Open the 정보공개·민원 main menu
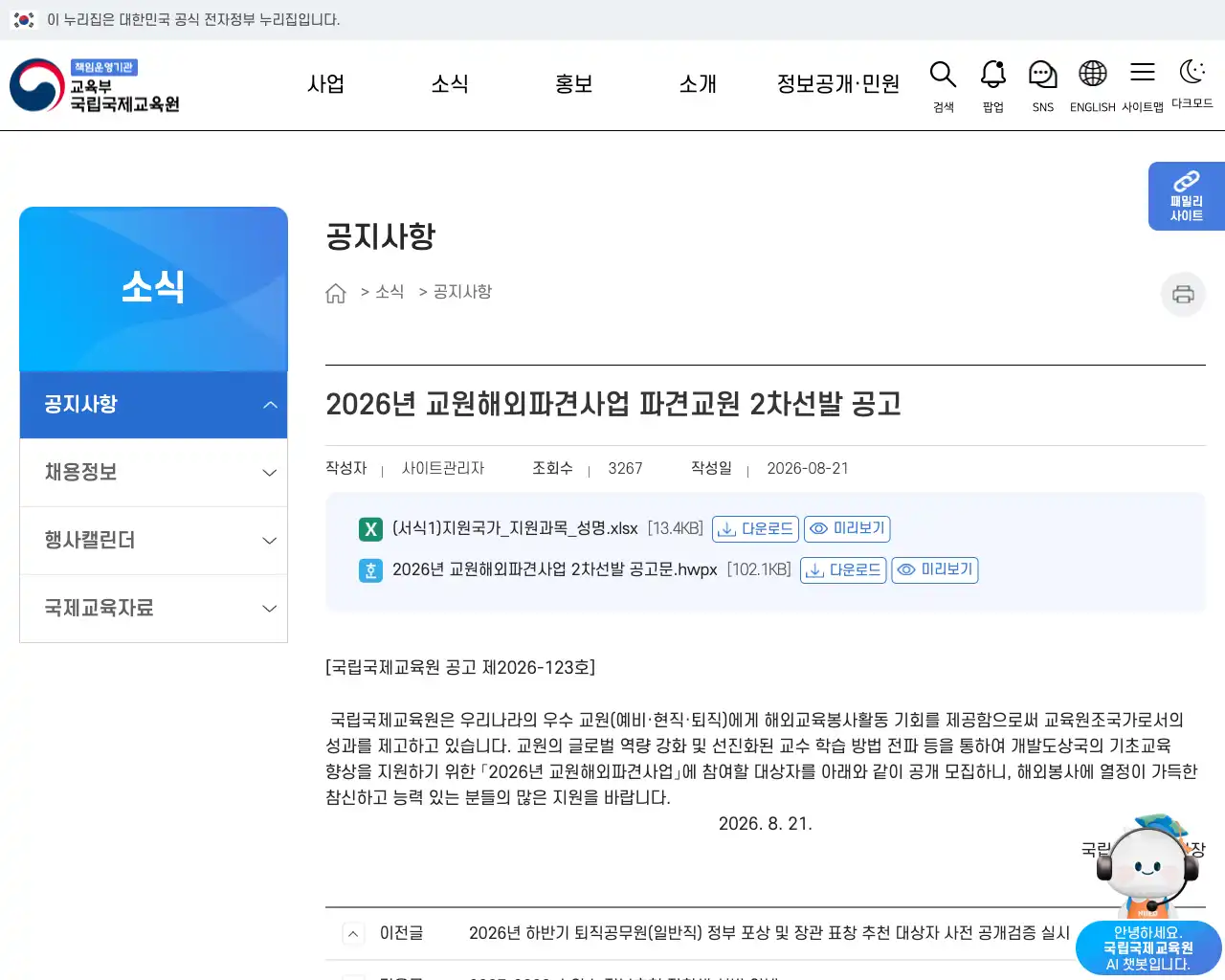1225x980 pixels. click(x=838, y=84)
